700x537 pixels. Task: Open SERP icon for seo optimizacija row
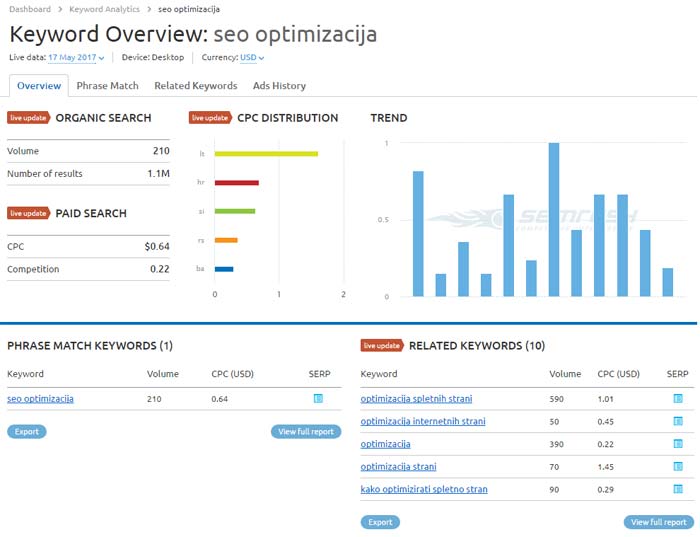pyautogui.click(x=318, y=398)
